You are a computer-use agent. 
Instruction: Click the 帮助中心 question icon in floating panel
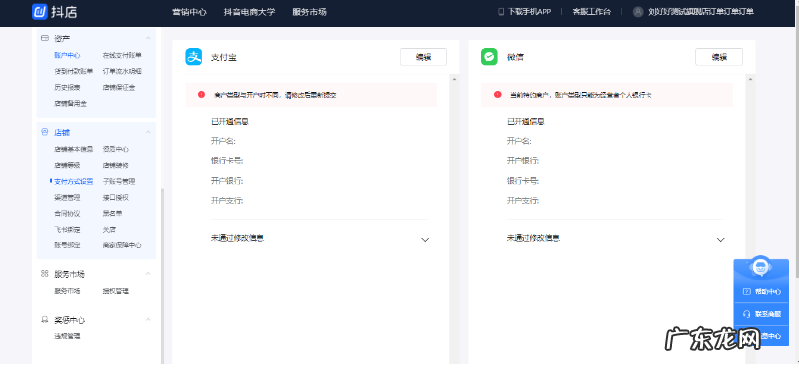[x=747, y=292]
